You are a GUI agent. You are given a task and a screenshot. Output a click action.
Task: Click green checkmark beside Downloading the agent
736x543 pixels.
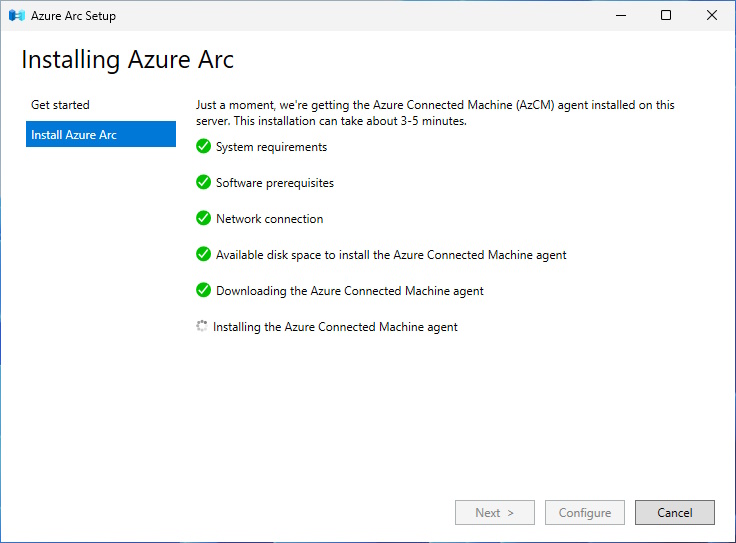point(203,290)
